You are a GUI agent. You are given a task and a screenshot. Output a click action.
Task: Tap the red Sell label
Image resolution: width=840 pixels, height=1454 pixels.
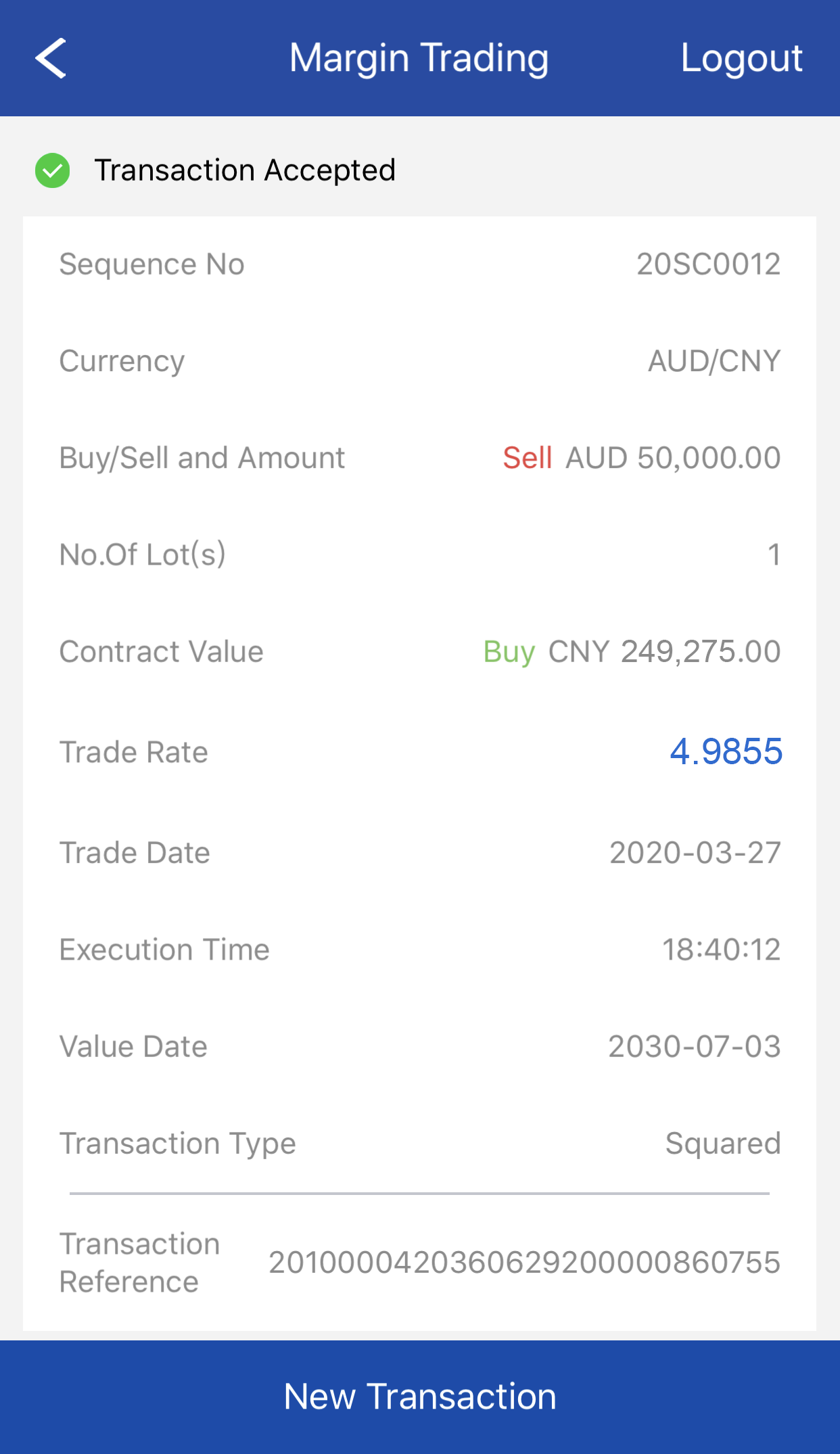coord(528,458)
